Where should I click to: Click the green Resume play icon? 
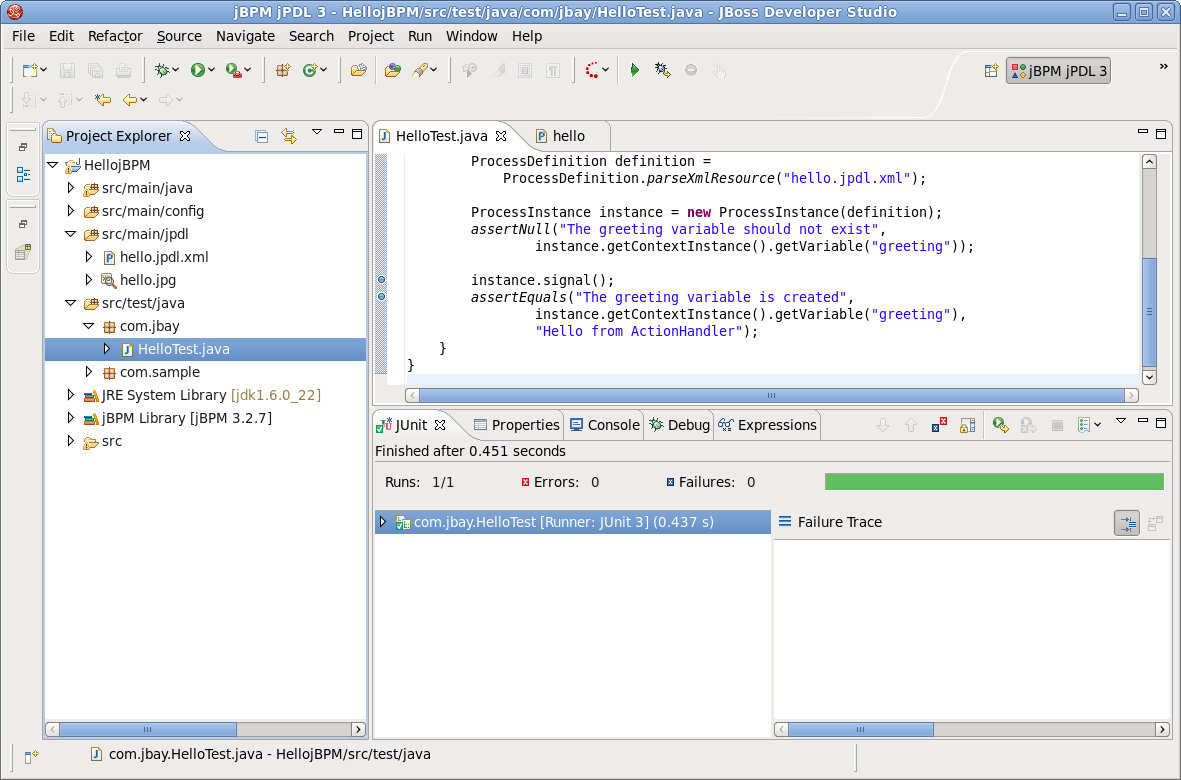[x=634, y=70]
